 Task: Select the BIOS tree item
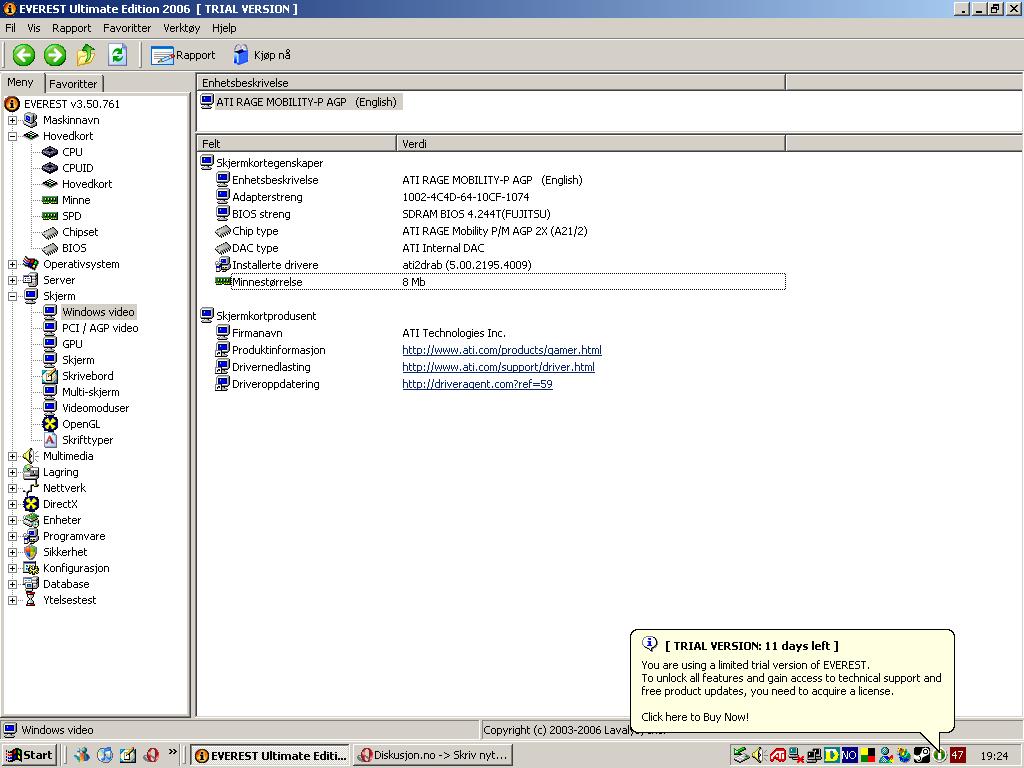point(74,248)
